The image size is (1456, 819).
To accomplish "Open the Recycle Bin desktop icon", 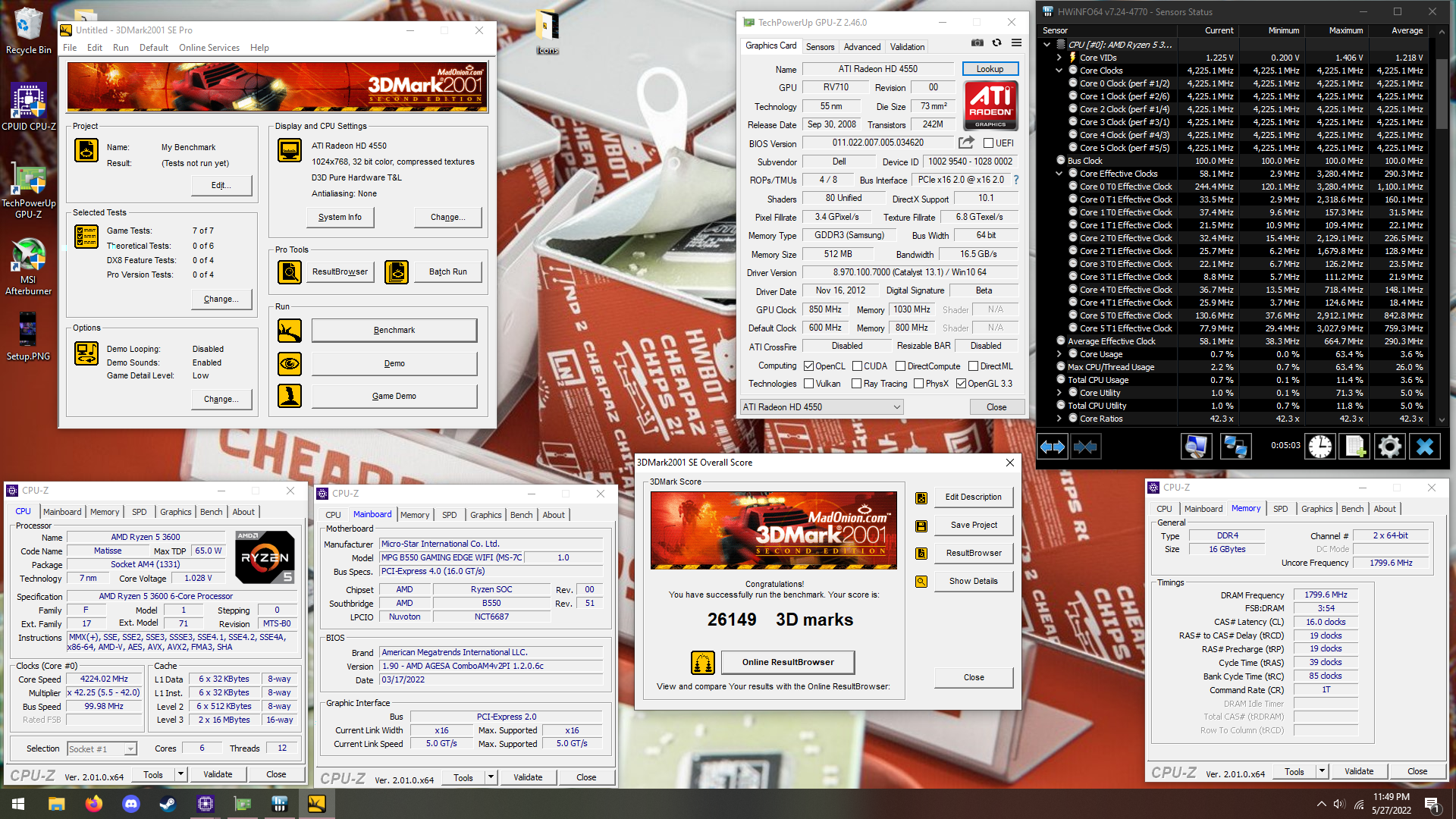I will (x=28, y=30).
